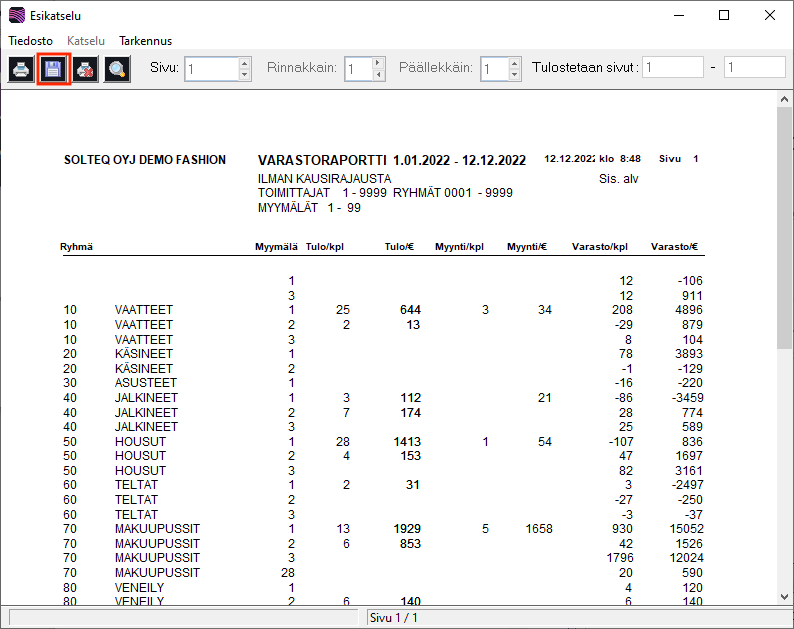Click the printer setup icon
This screenshot has width=794, height=629.
(x=85, y=69)
